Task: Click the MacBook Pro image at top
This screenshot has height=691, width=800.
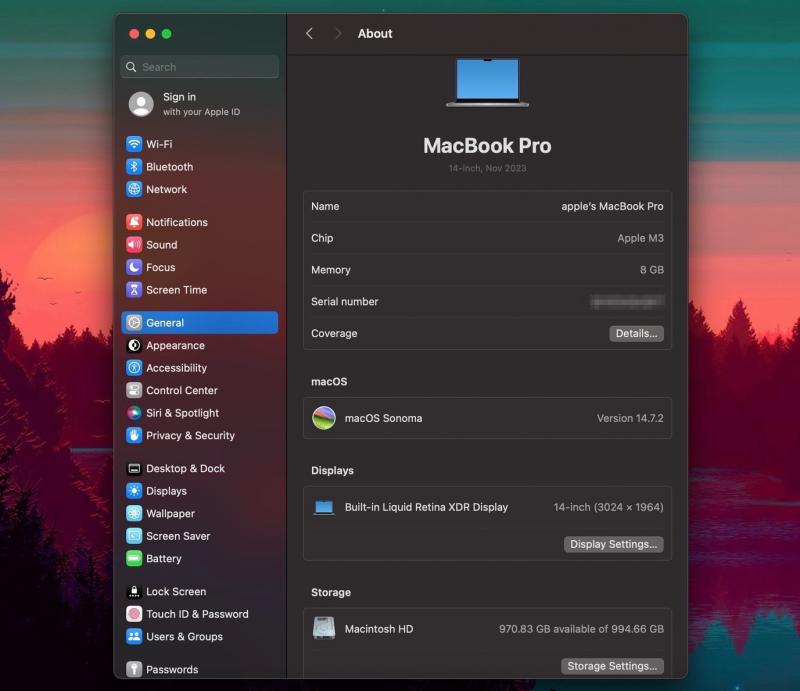Action: tap(487, 82)
